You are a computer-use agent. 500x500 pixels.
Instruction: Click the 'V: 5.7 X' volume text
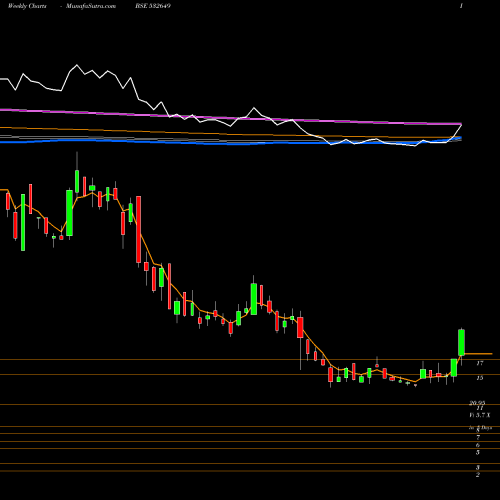point(480,415)
